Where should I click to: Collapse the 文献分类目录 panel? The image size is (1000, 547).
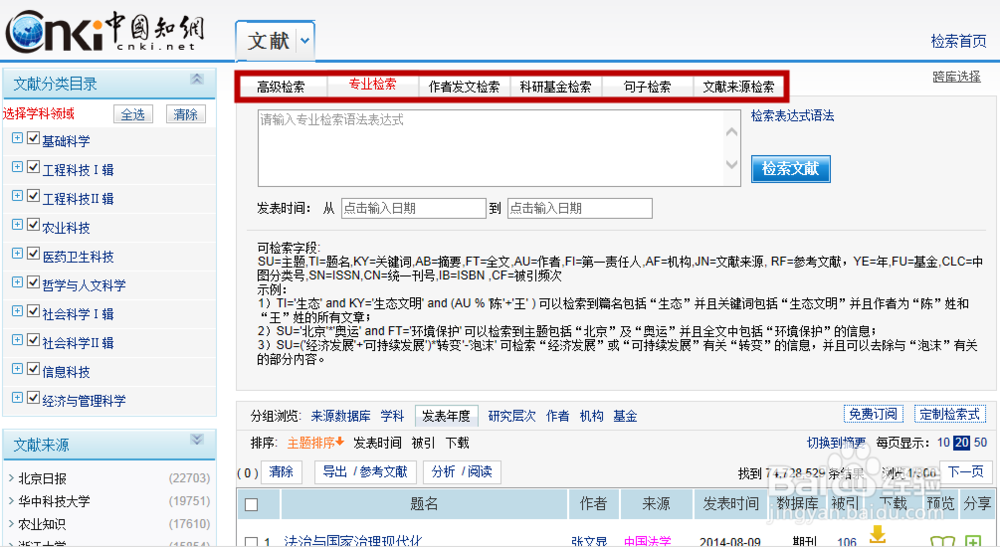click(x=197, y=79)
